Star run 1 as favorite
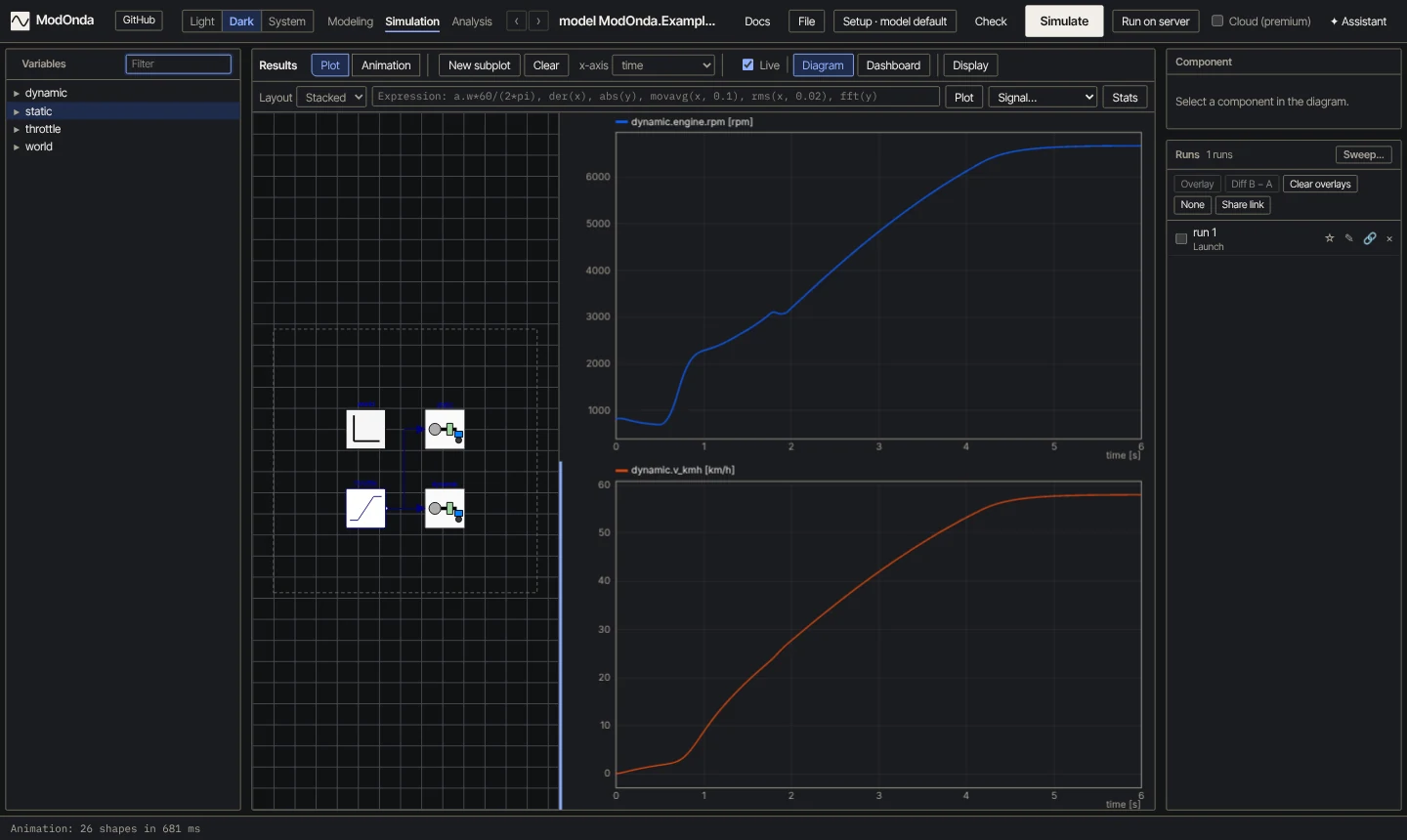 [x=1329, y=238]
